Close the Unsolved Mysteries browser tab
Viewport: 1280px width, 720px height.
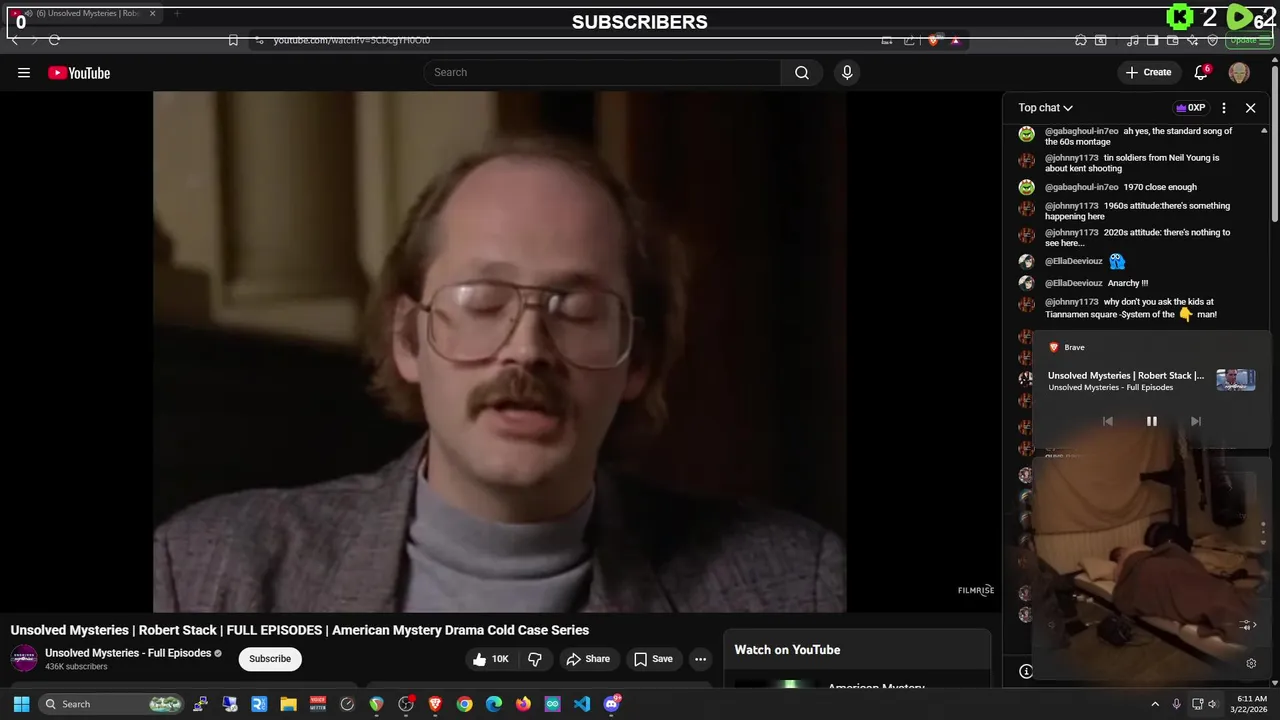[x=152, y=14]
